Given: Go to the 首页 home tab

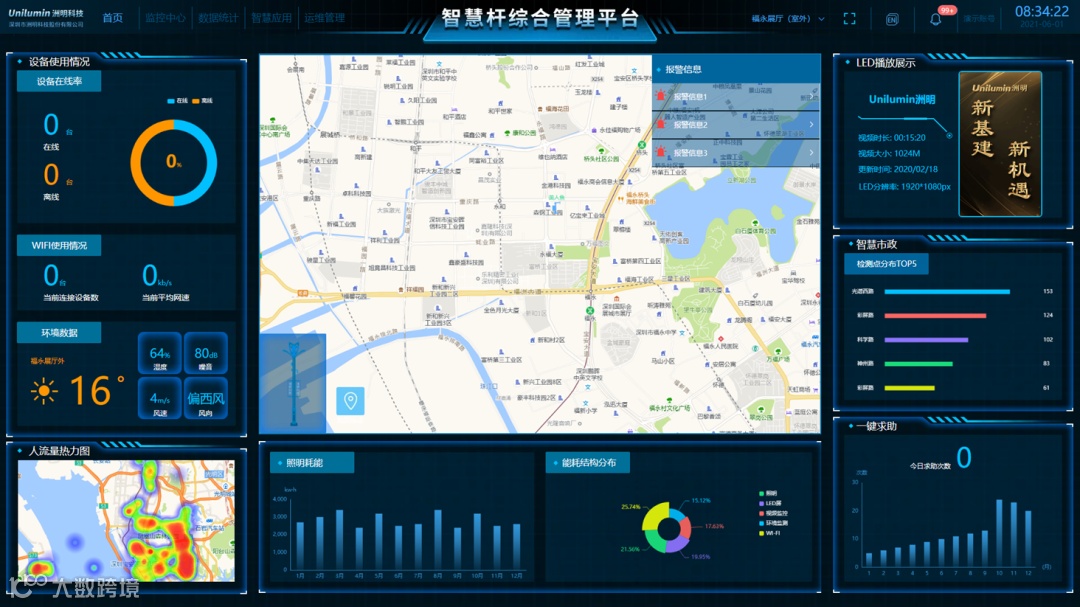Looking at the screenshot, I should click(x=113, y=18).
